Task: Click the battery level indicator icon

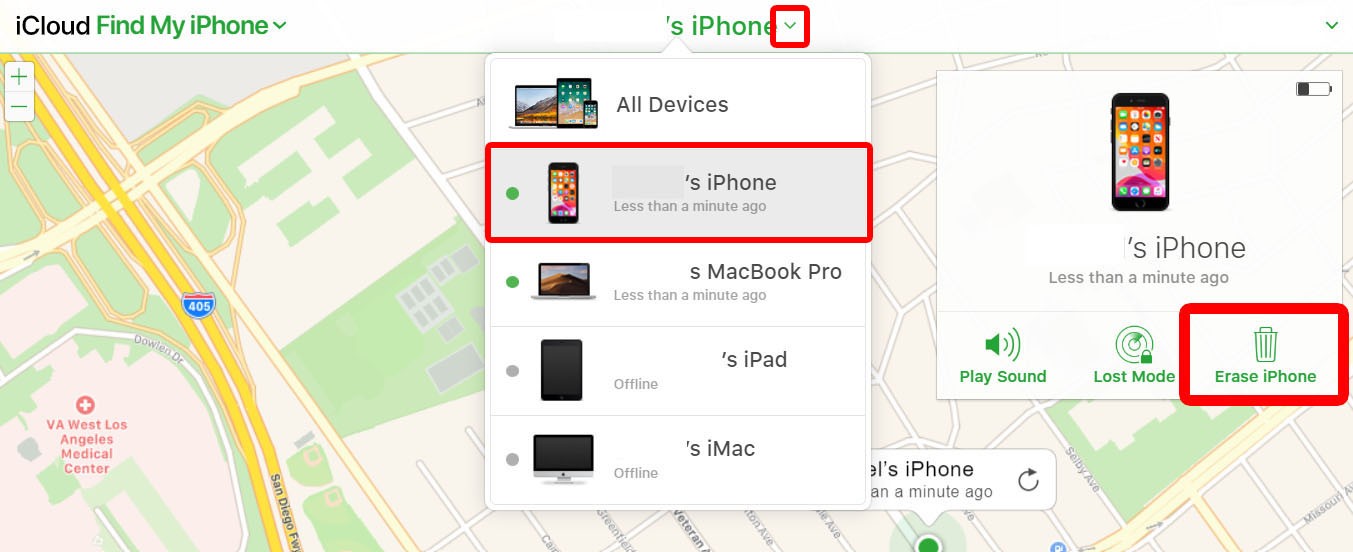Action: click(1314, 89)
